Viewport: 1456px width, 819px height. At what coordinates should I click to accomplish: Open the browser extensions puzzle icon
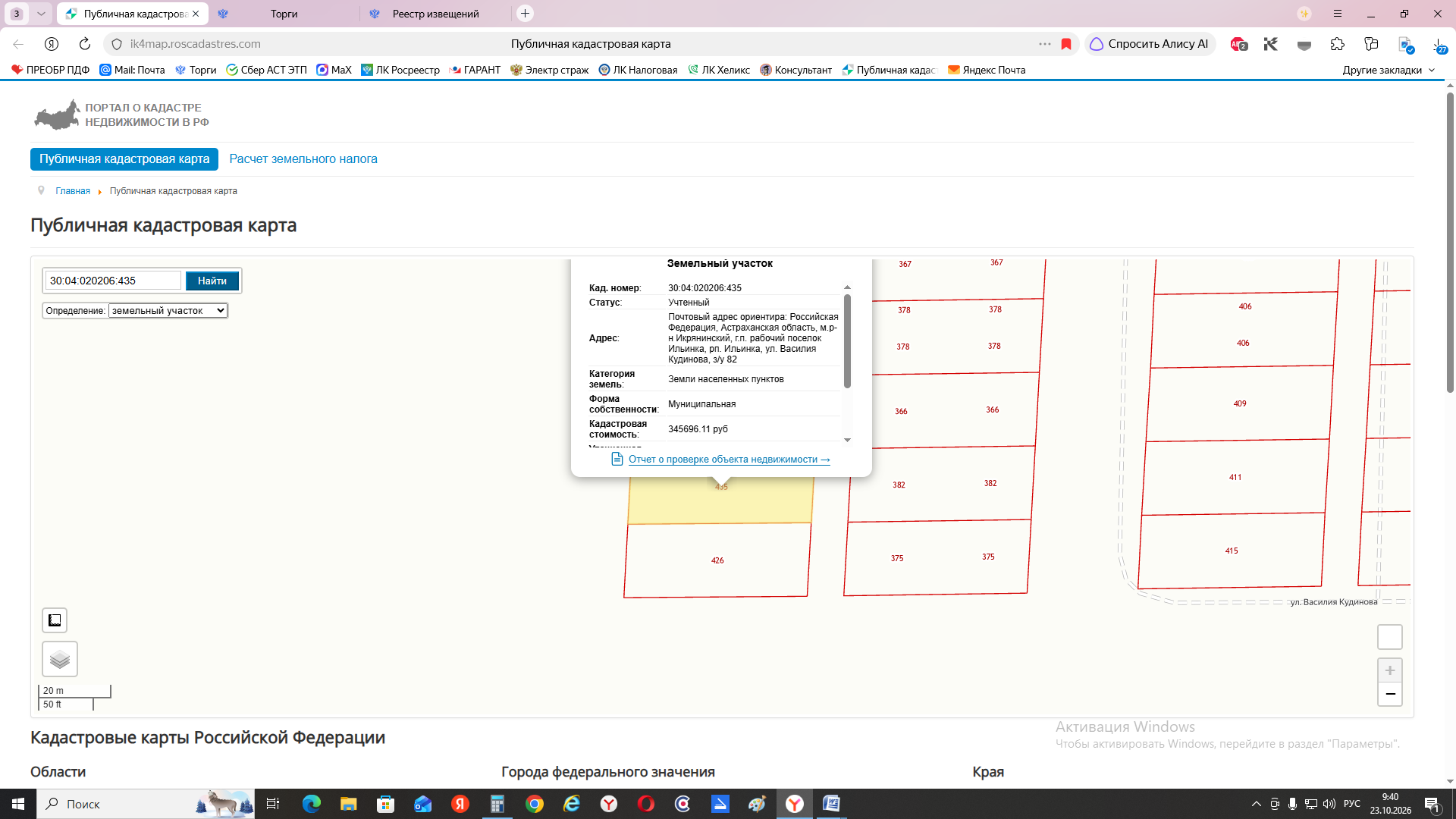1338,44
